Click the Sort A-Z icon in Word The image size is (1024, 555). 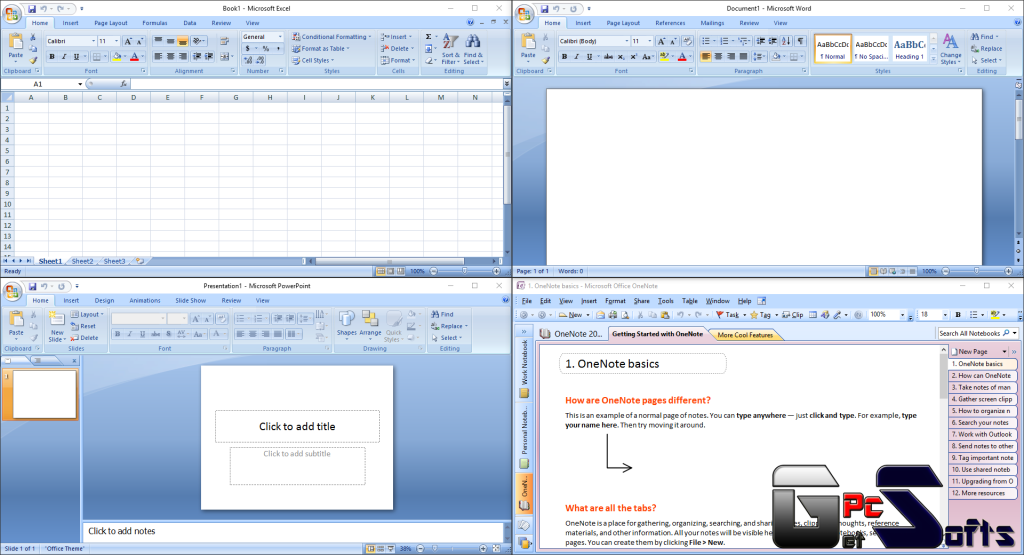[786, 41]
